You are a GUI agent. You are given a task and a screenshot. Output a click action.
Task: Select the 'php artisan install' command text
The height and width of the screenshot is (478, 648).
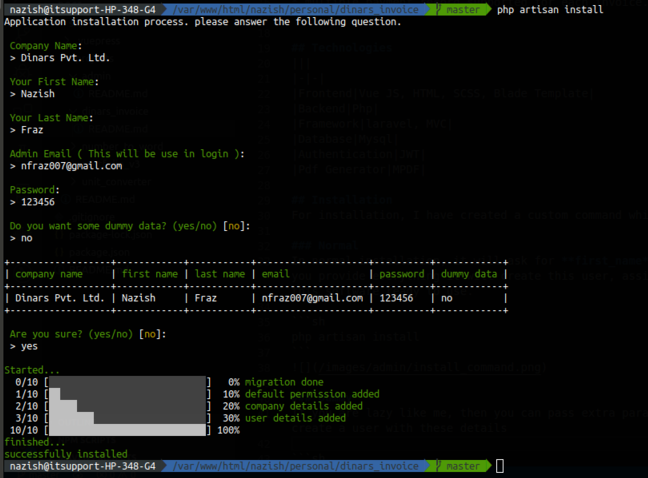[550, 9]
